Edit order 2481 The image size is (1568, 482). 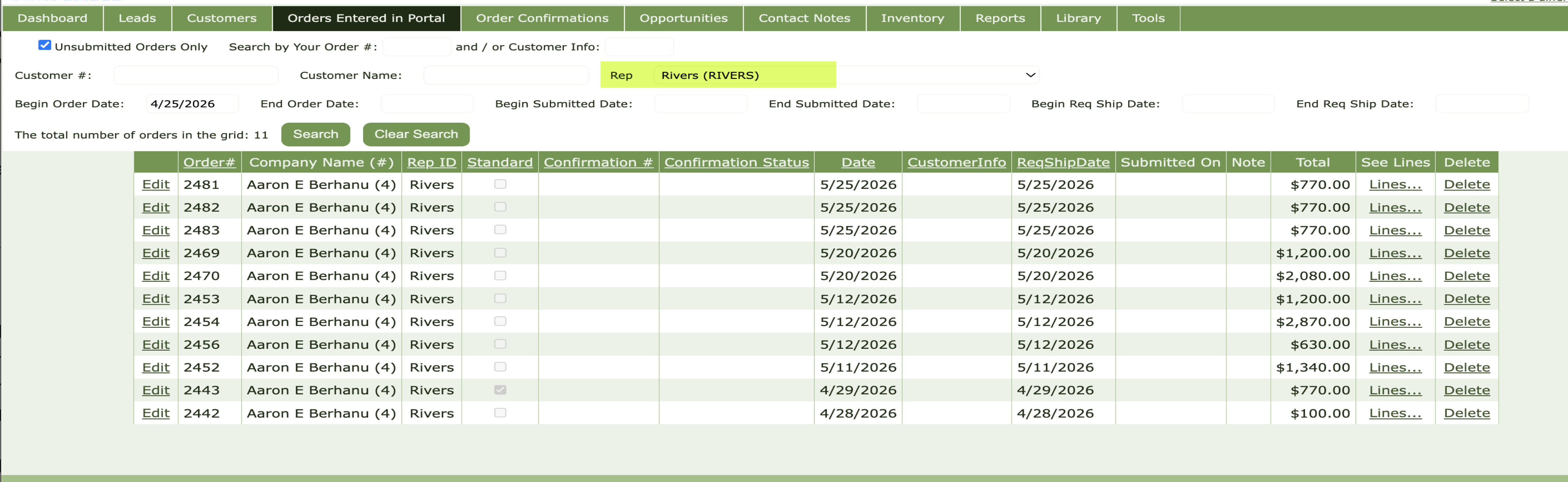tap(156, 185)
